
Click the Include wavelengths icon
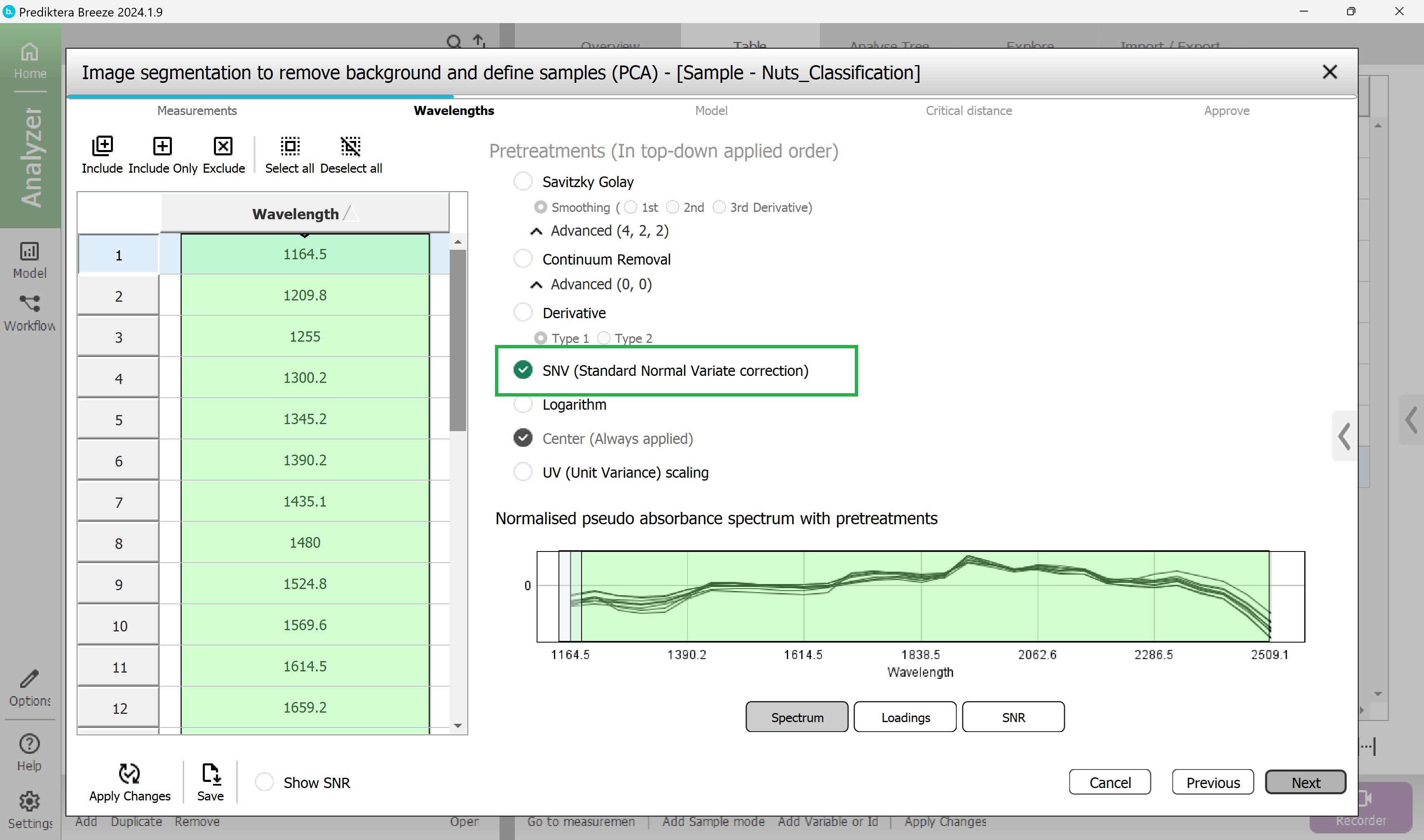pyautogui.click(x=102, y=147)
